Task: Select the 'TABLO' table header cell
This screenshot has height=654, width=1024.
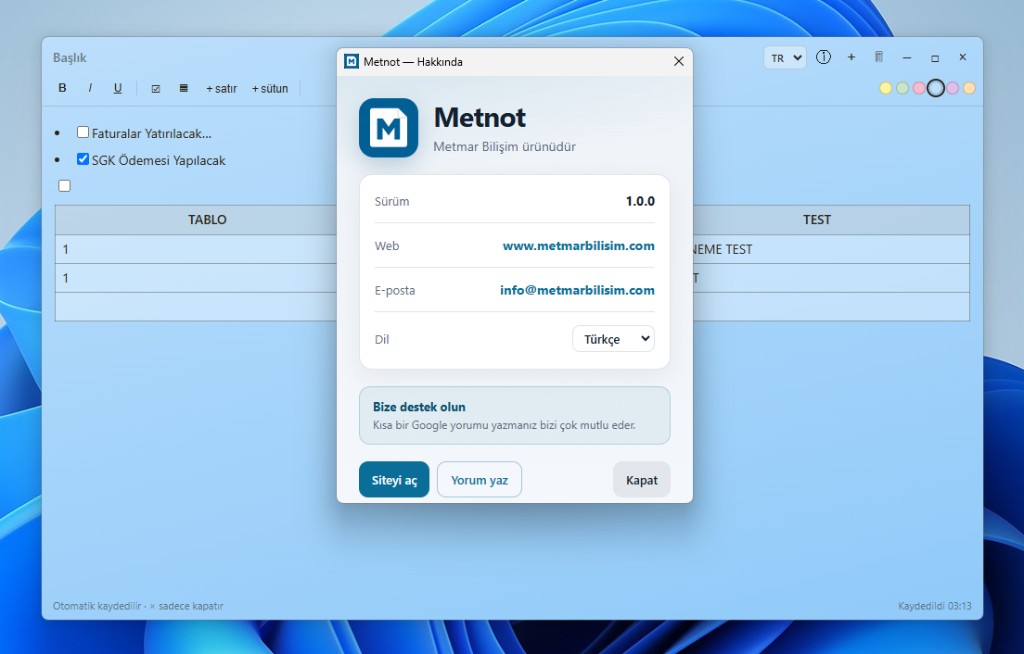Action: coord(207,220)
